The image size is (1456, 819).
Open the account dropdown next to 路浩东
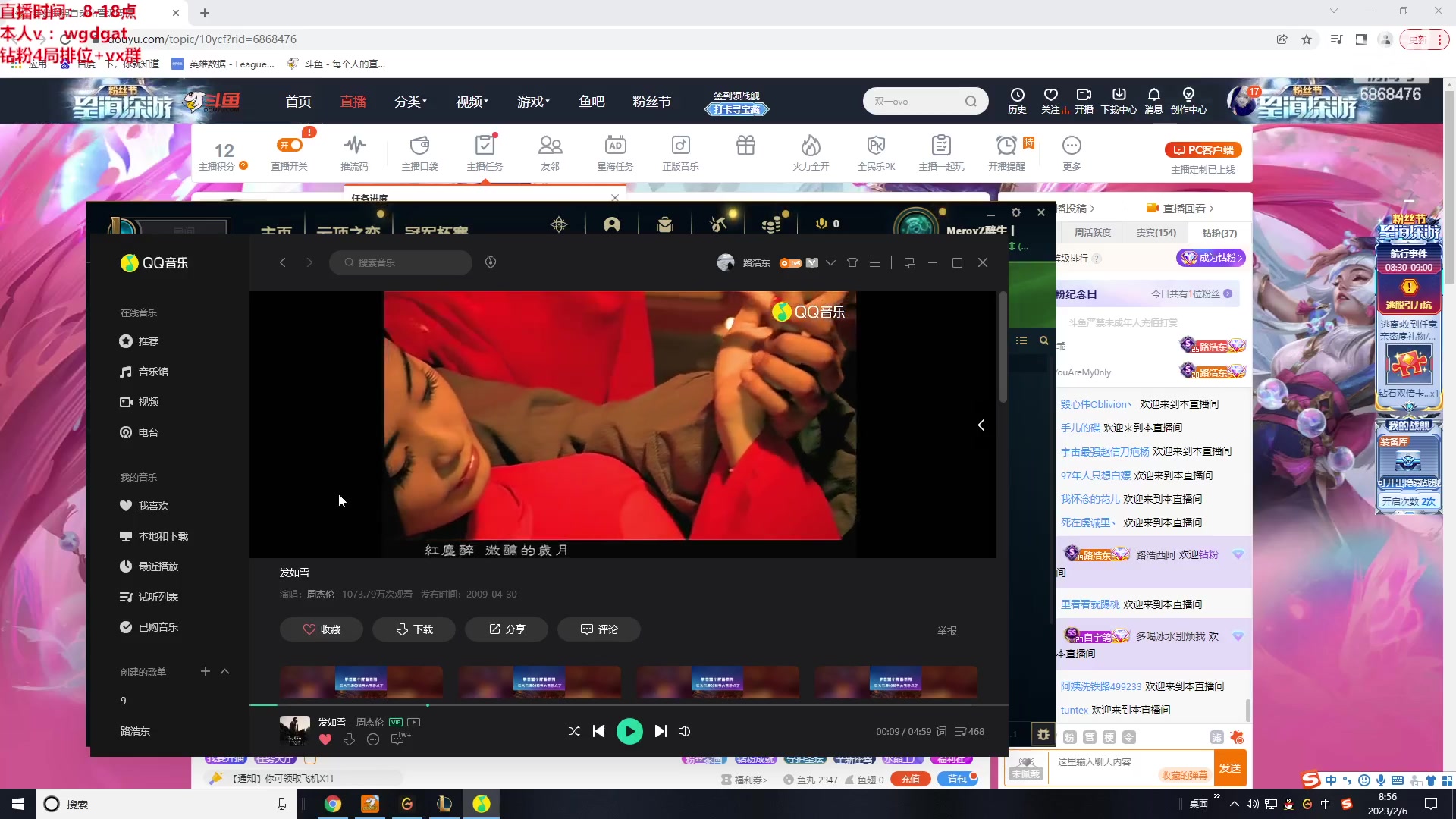point(831,262)
